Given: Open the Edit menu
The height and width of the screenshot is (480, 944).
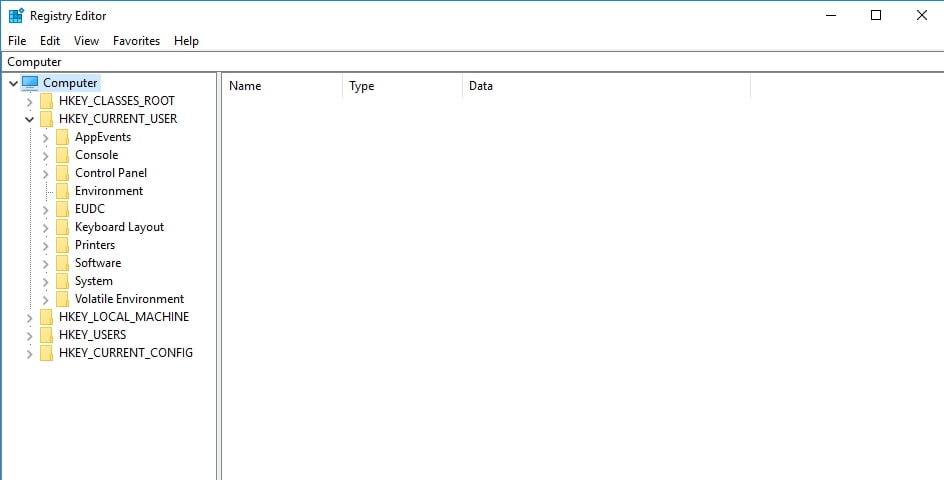Looking at the screenshot, I should [x=50, y=41].
